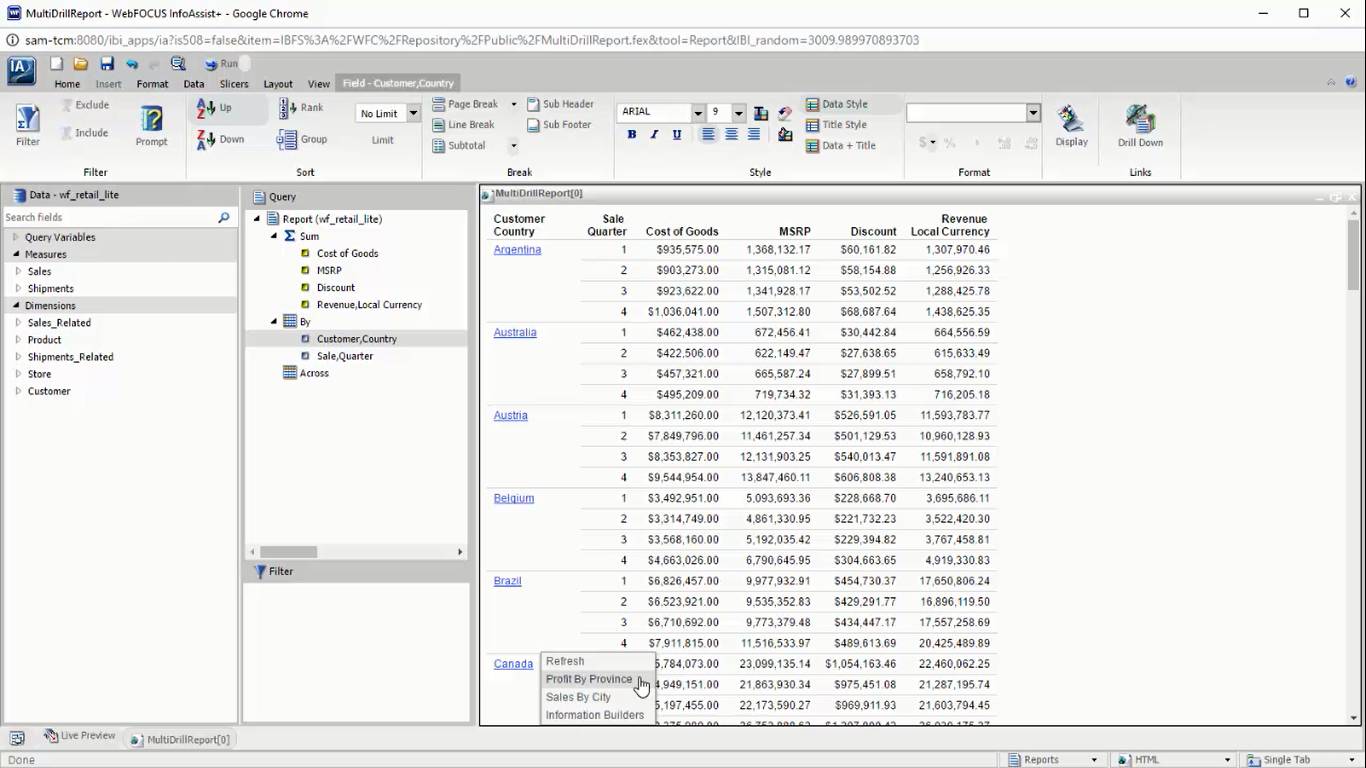Click into the Search fields input box

point(109,217)
